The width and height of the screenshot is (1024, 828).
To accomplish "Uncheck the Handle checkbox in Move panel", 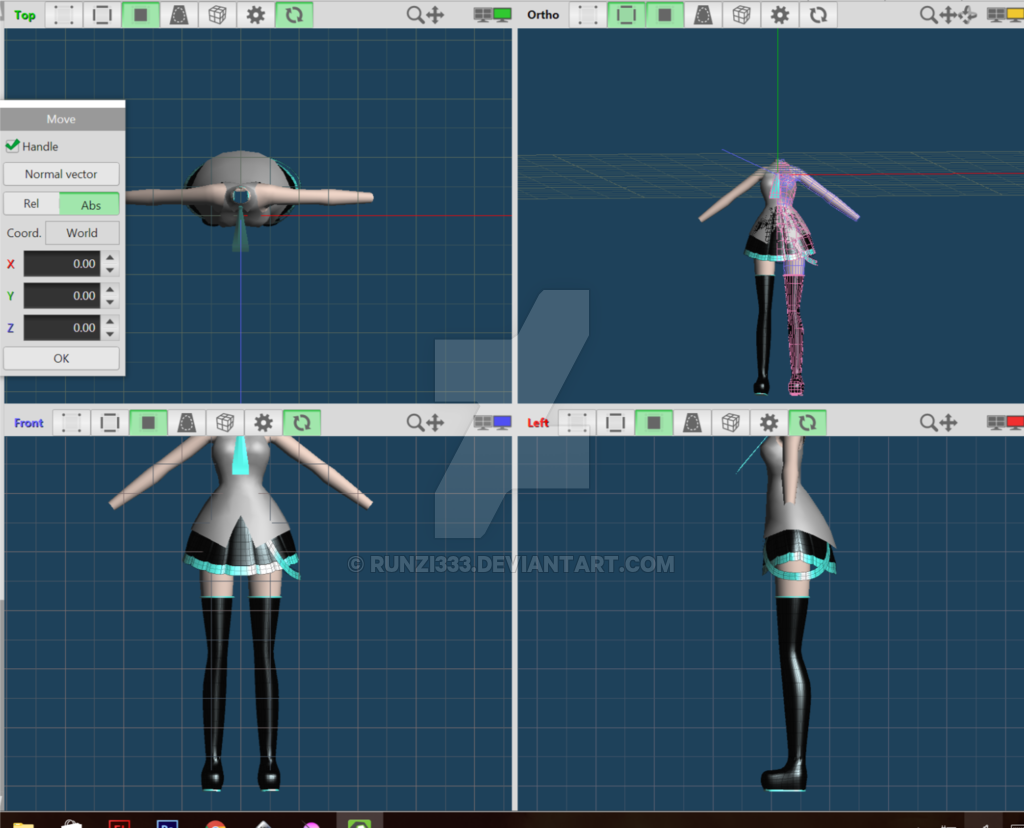I will pyautogui.click(x=12, y=146).
